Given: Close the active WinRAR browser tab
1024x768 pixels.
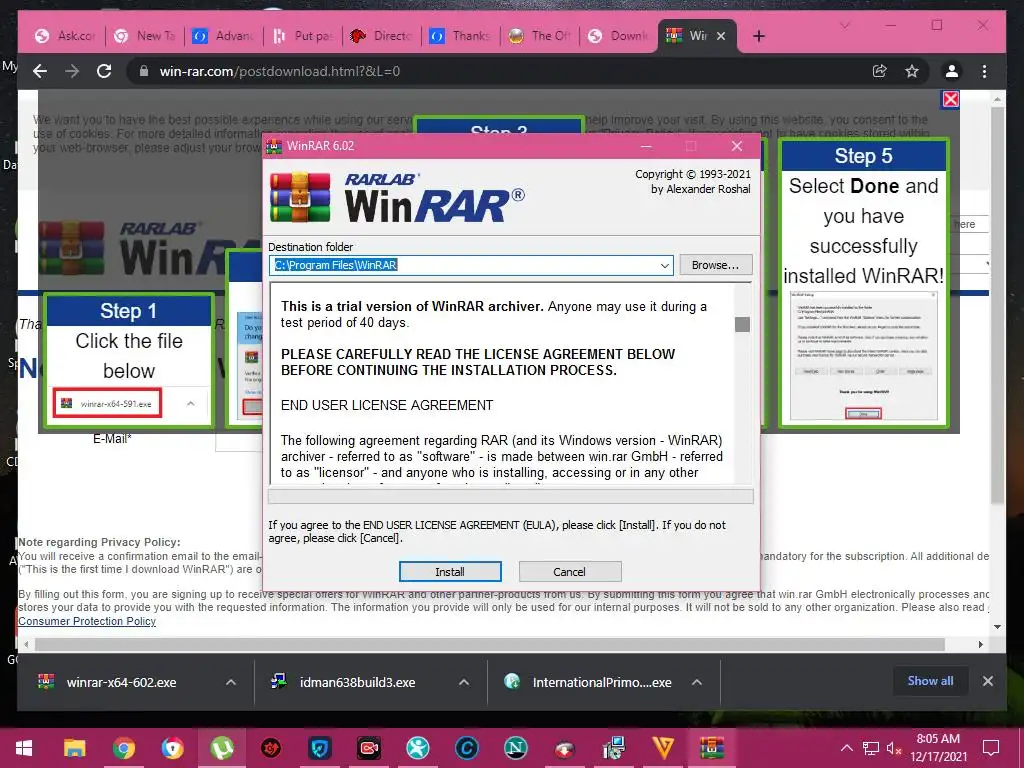Looking at the screenshot, I should 721,36.
